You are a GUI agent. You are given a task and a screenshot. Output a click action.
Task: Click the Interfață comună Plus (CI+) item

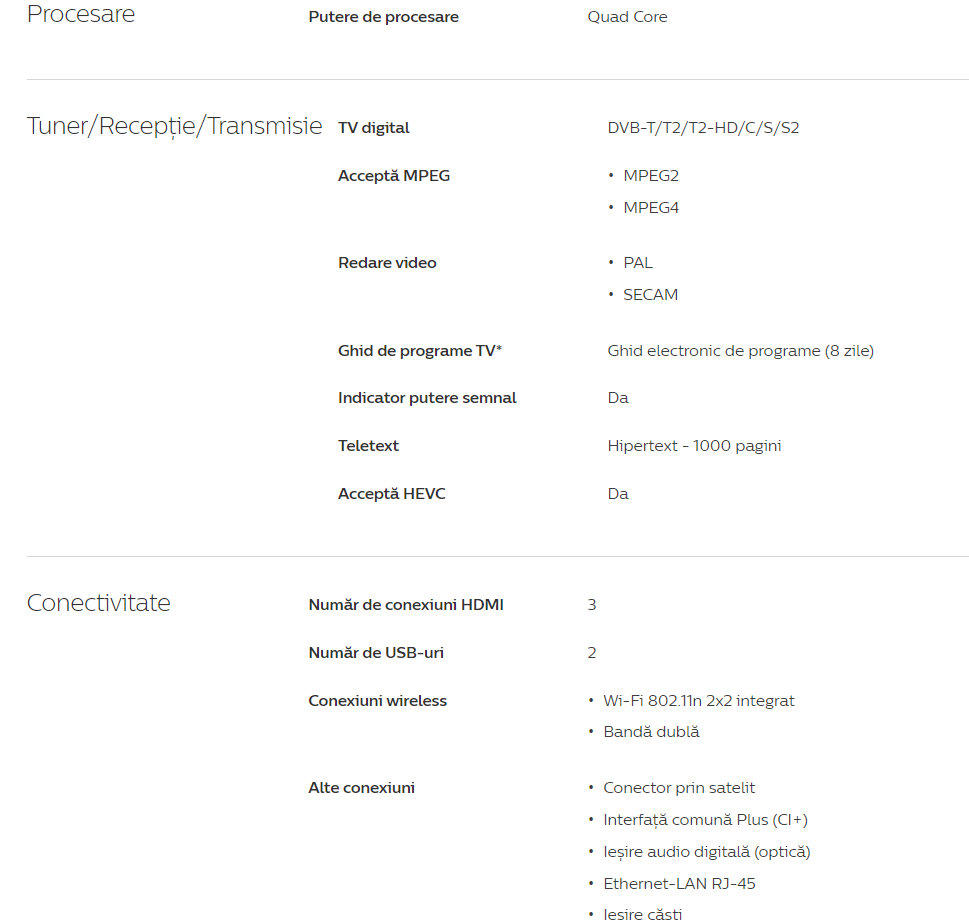705,820
